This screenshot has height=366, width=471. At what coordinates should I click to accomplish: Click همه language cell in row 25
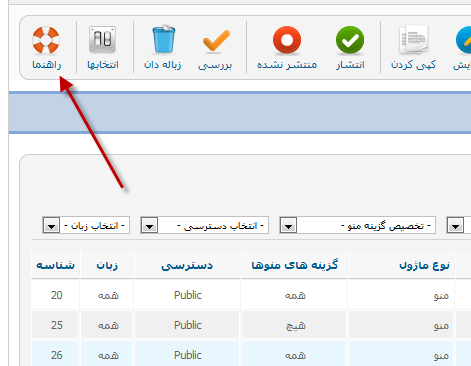(108, 326)
